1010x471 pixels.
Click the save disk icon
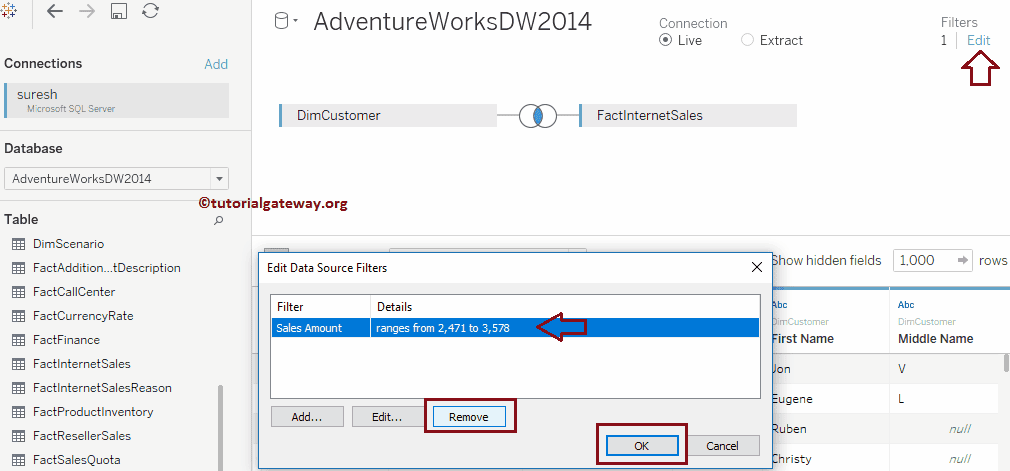click(x=118, y=11)
